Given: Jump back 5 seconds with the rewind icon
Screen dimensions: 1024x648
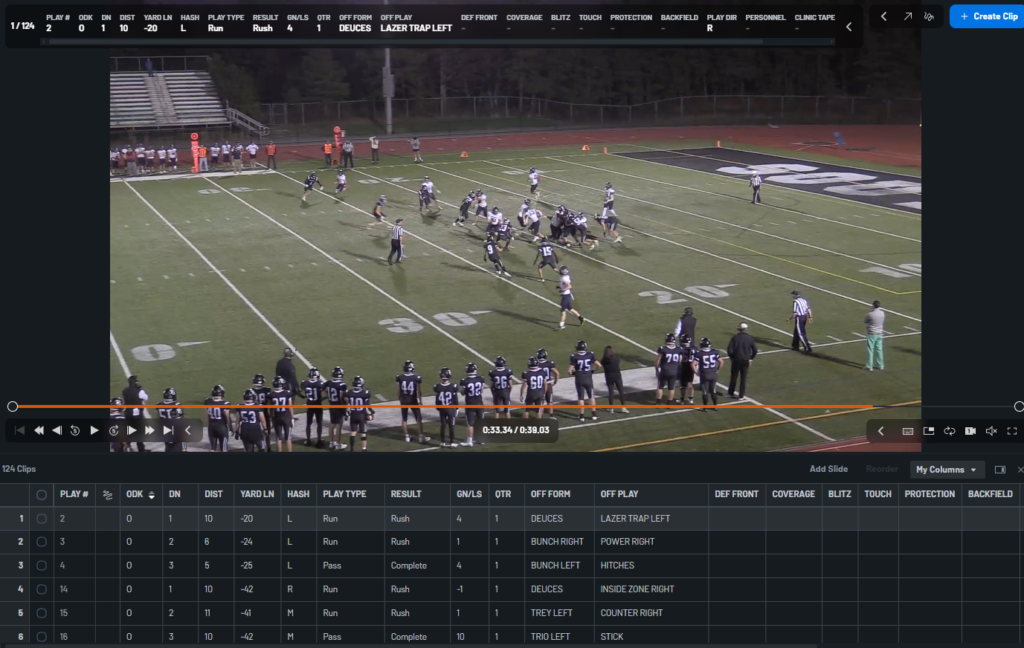Looking at the screenshot, I should [75, 430].
